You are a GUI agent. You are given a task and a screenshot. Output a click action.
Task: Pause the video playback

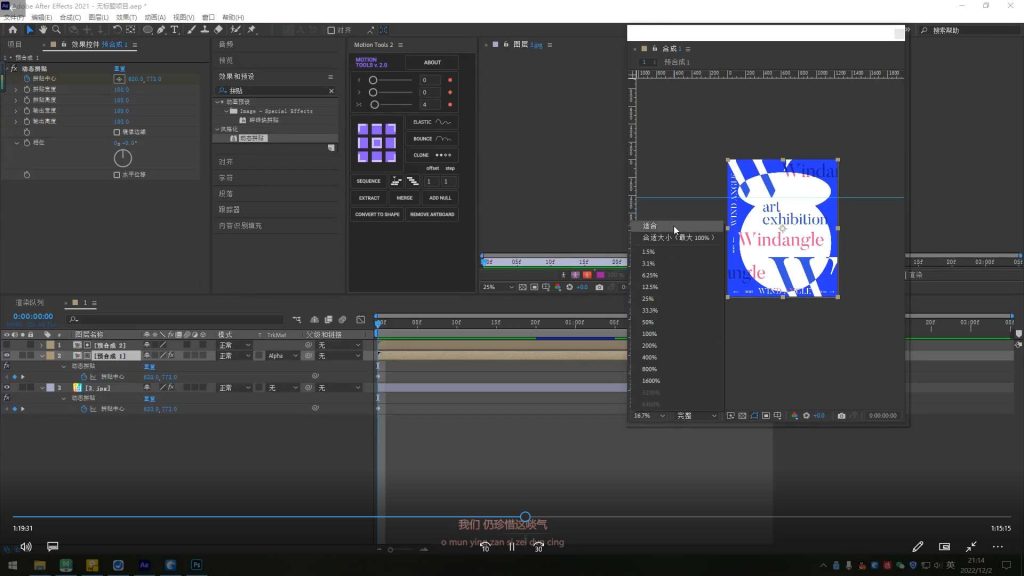coord(512,547)
